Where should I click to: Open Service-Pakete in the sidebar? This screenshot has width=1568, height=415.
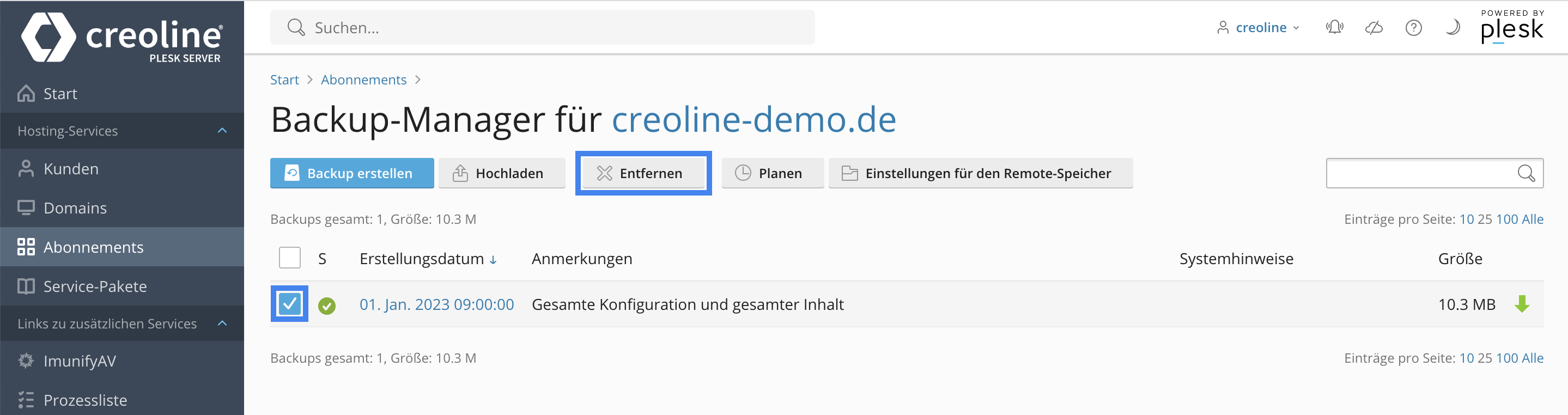(121, 286)
